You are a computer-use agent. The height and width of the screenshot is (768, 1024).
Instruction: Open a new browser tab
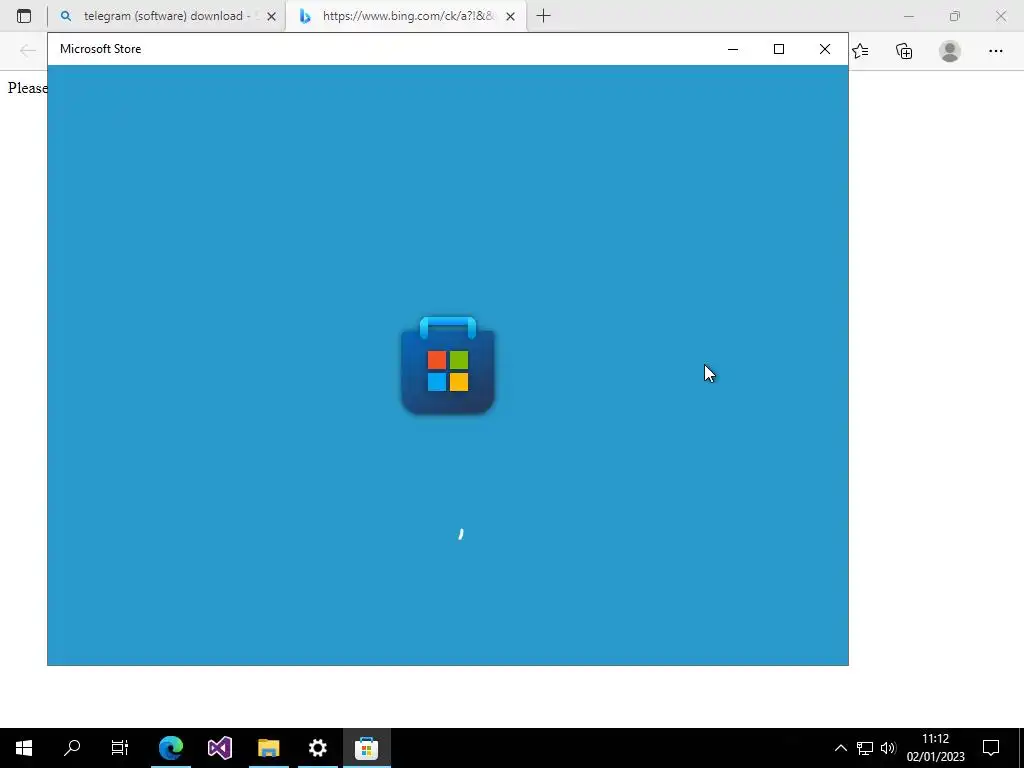pos(543,16)
